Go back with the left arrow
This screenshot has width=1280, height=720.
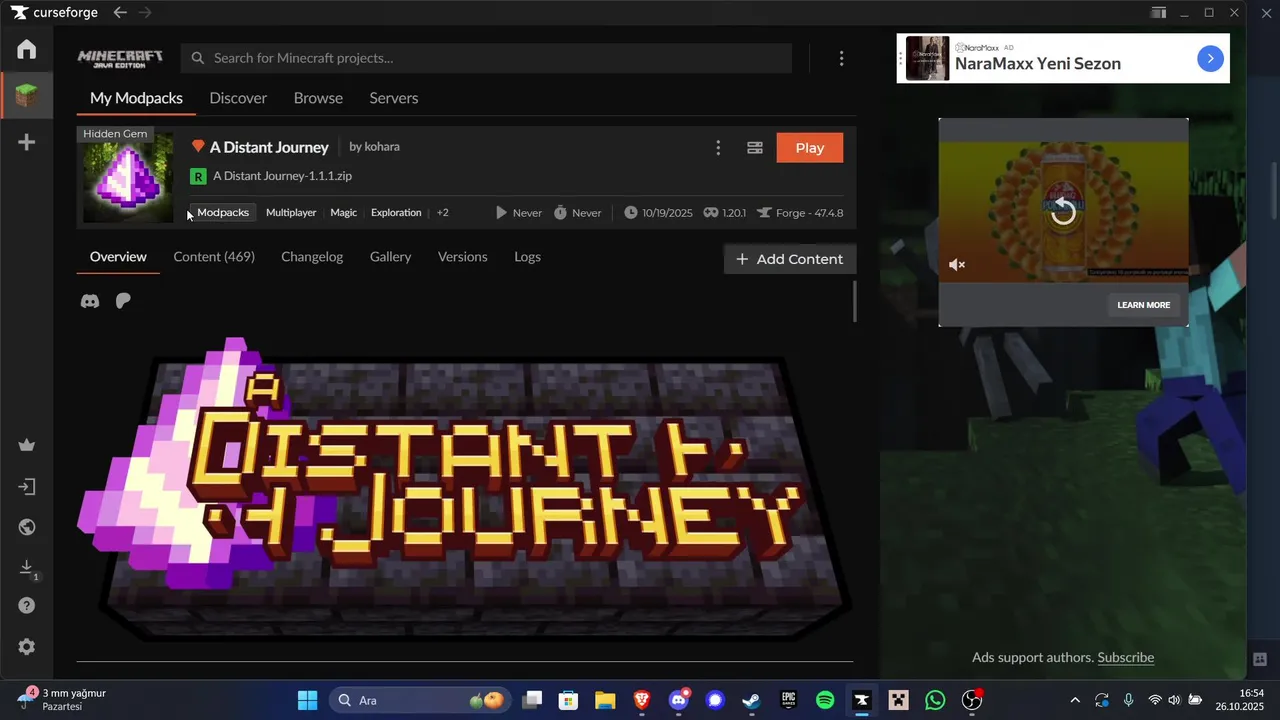(x=120, y=12)
